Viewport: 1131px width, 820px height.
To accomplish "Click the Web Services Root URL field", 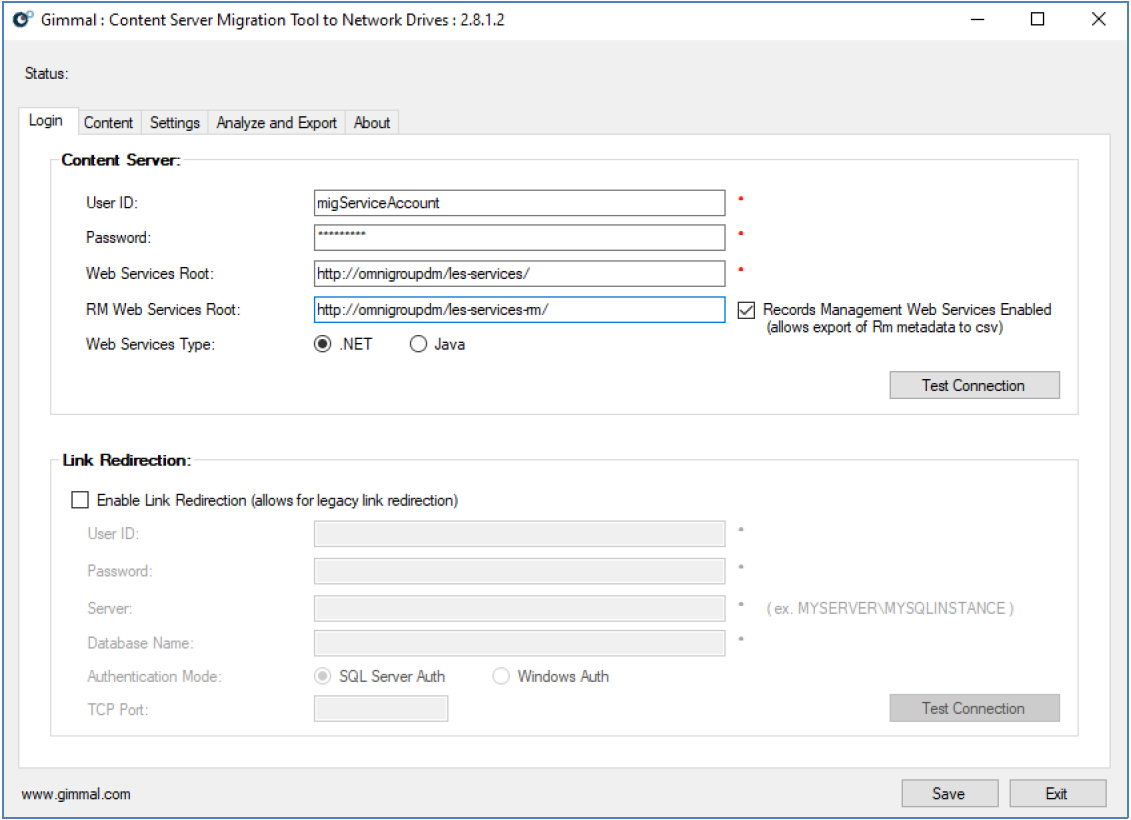I will tap(519, 274).
